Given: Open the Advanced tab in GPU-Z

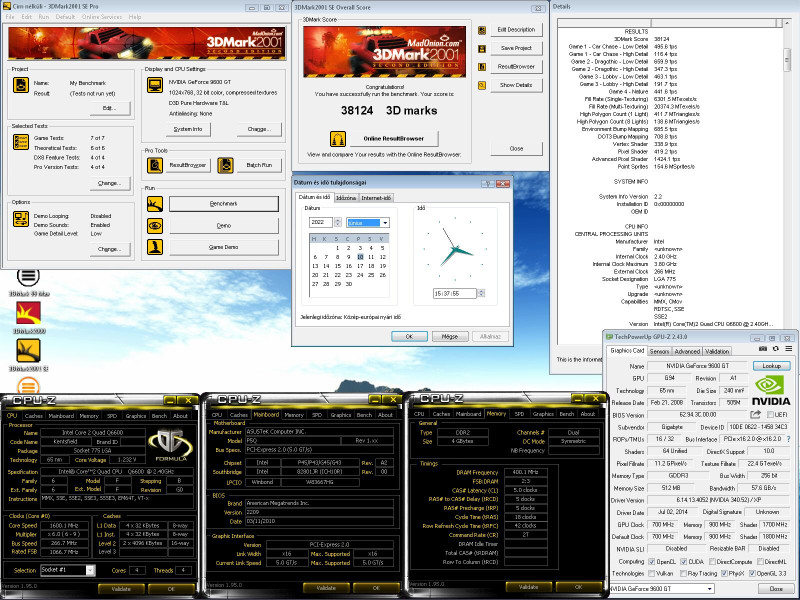Looking at the screenshot, I should point(687,352).
